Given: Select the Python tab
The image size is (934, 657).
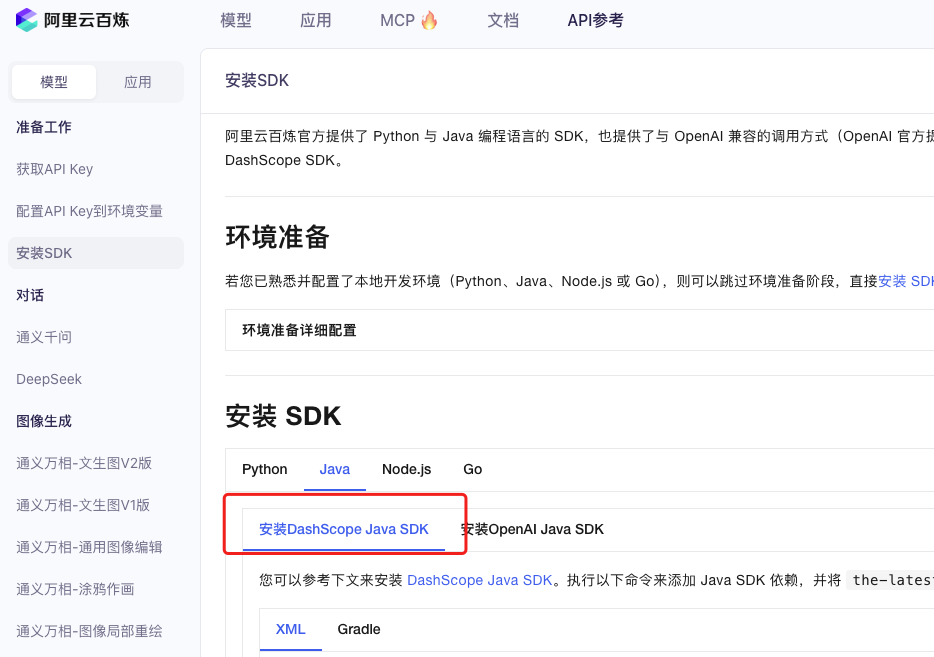Looking at the screenshot, I should pyautogui.click(x=264, y=469).
